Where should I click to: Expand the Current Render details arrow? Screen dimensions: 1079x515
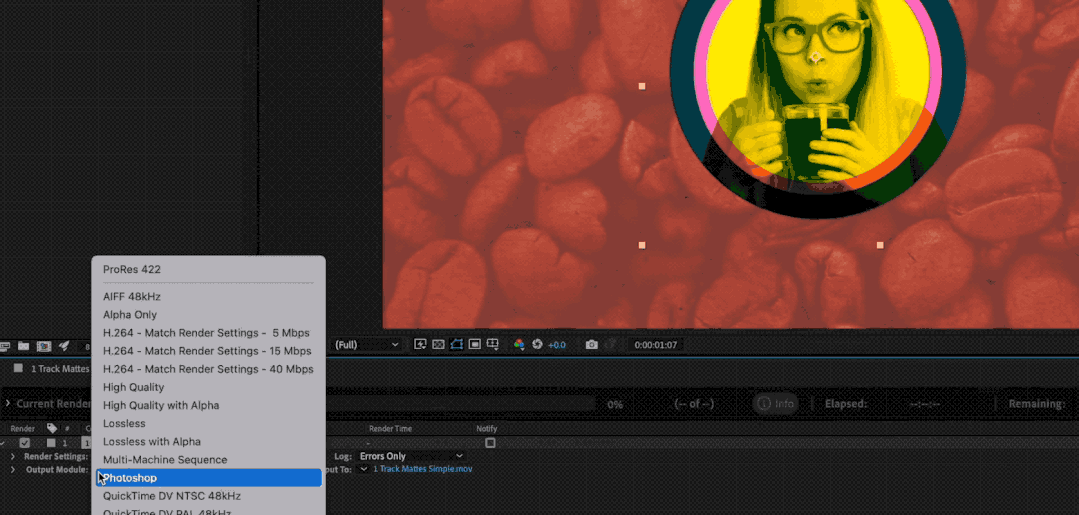(8, 404)
